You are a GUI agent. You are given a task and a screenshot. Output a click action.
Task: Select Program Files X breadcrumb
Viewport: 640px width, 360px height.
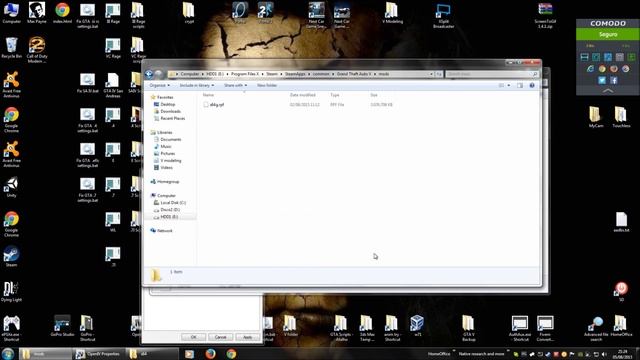click(245, 74)
